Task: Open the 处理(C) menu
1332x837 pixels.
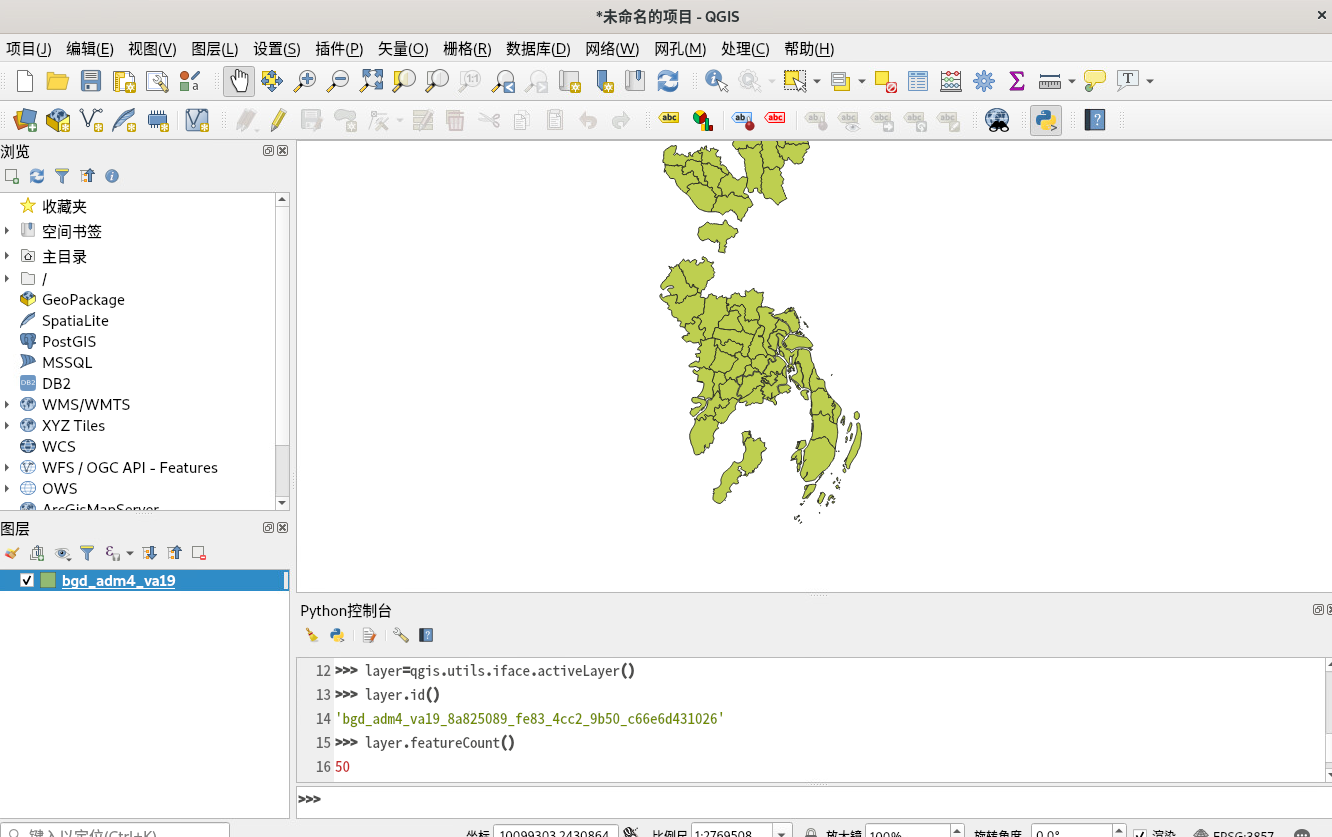Action: tap(745, 49)
